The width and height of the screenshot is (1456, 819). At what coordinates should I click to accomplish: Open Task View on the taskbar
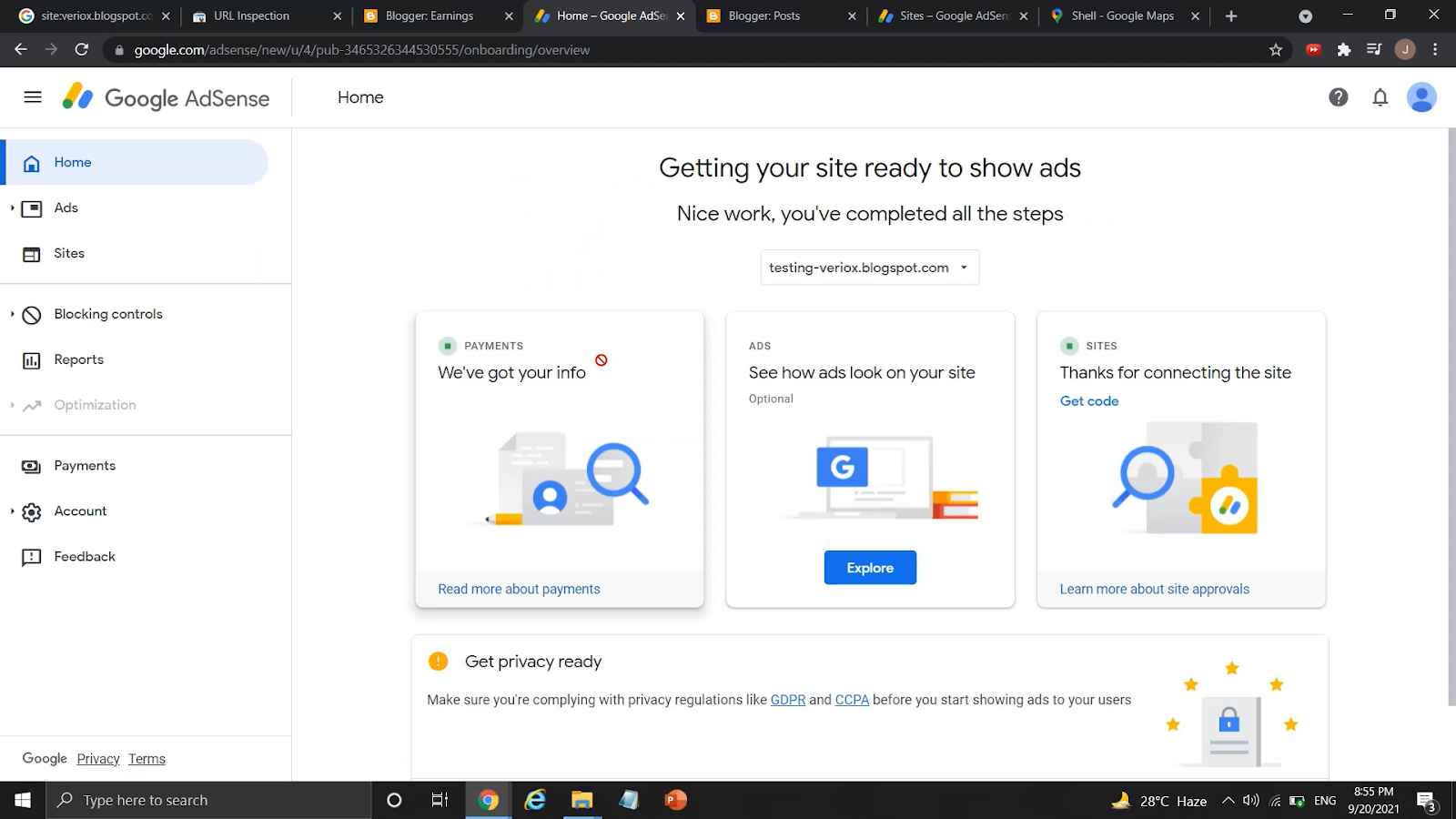(x=440, y=800)
